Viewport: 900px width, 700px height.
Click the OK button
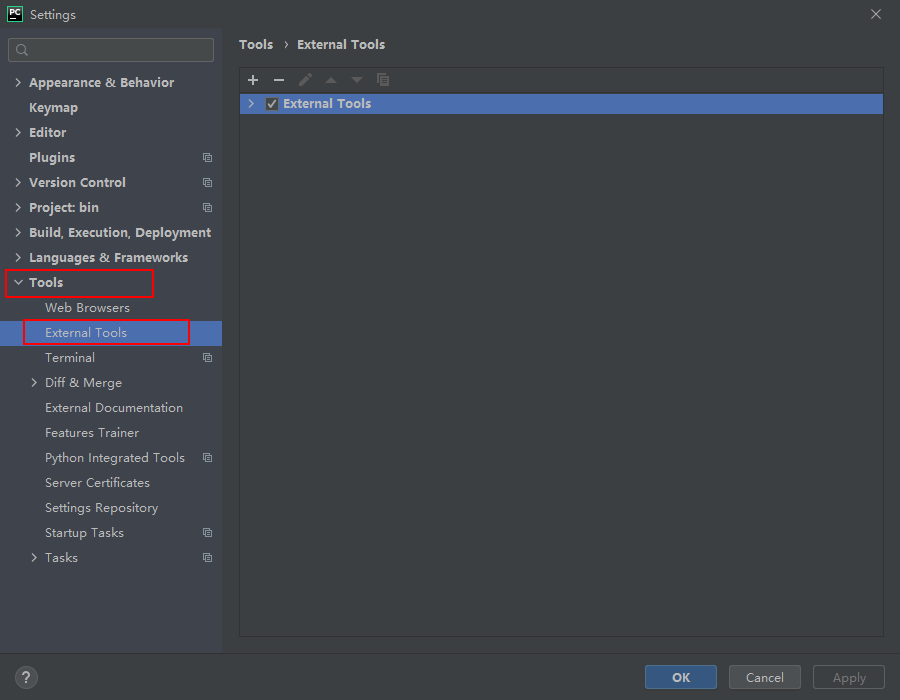[x=681, y=678]
